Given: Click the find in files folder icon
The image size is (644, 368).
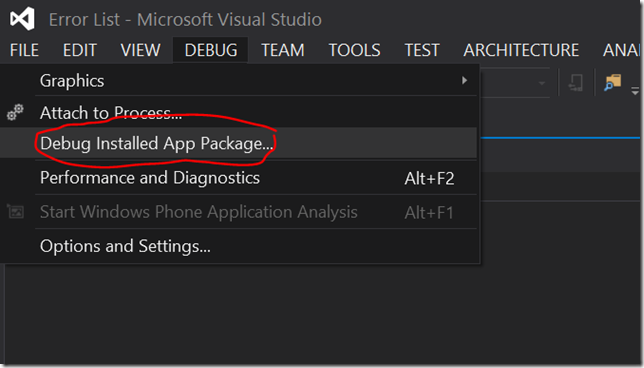Looking at the screenshot, I should (613, 83).
